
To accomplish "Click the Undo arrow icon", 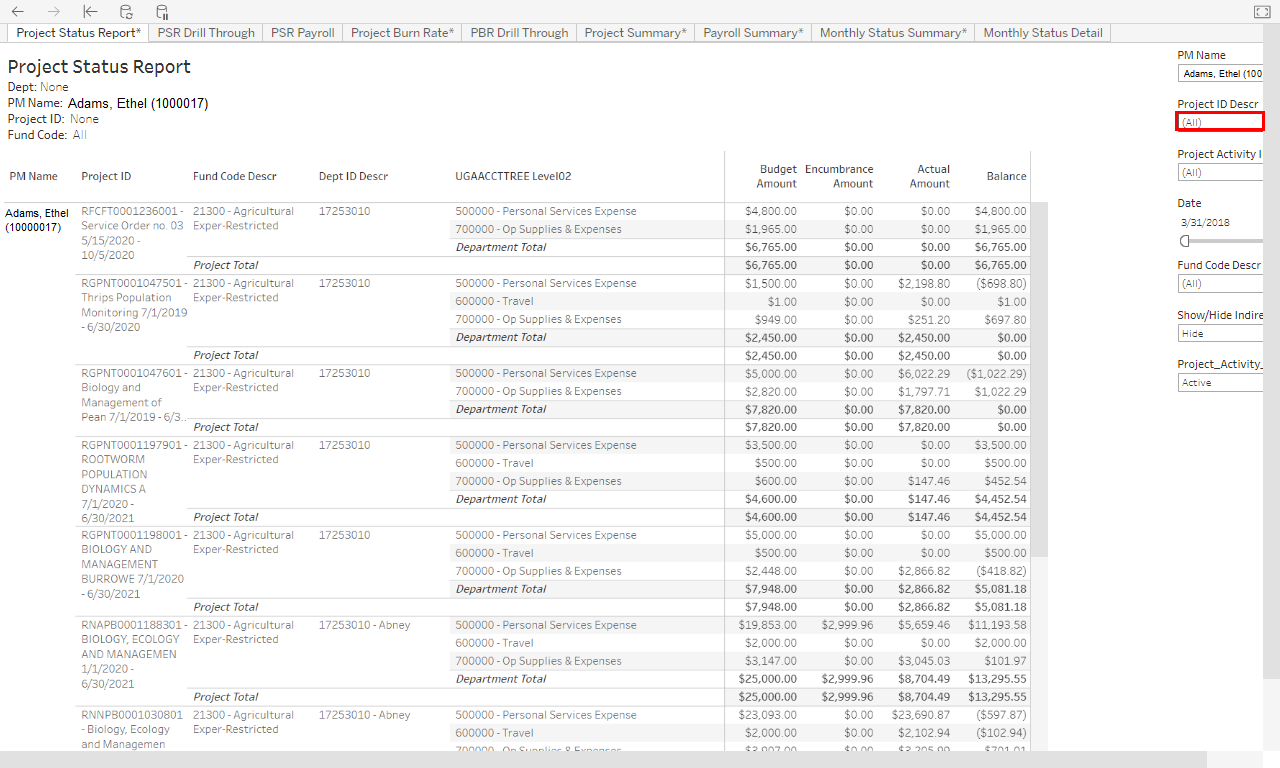I will click(18, 12).
